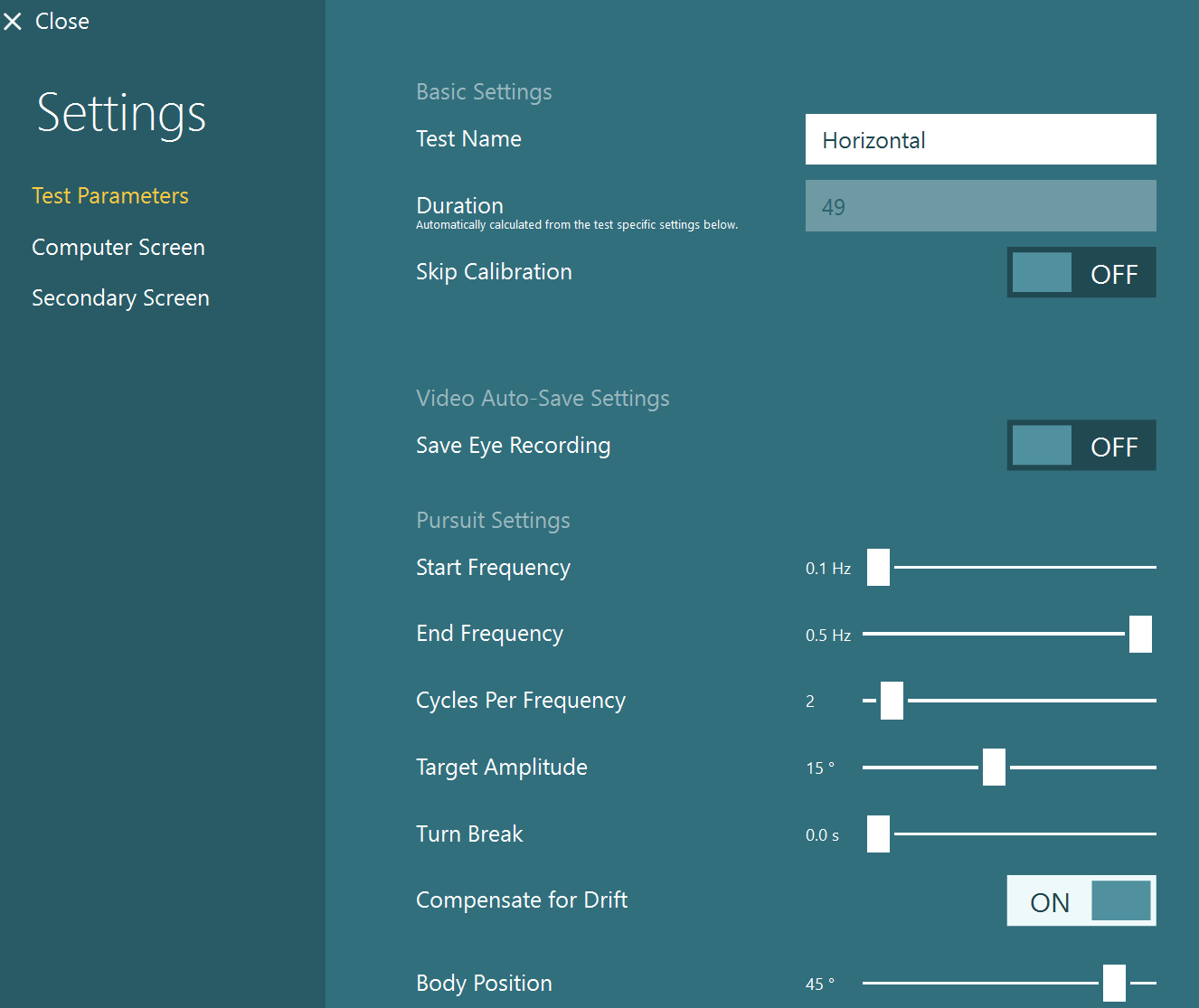Open the Secondary Screen settings page
Image resolution: width=1199 pixels, height=1008 pixels.
point(120,297)
